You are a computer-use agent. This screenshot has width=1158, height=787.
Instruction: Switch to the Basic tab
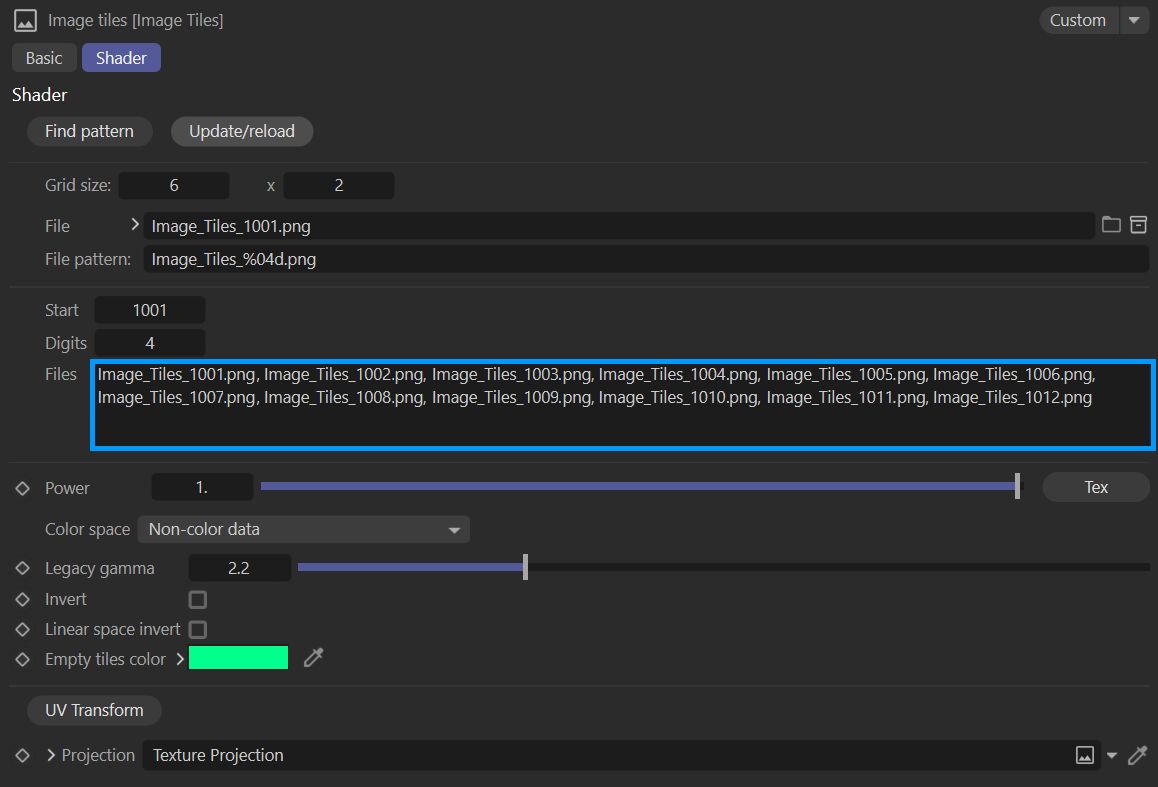click(44, 58)
